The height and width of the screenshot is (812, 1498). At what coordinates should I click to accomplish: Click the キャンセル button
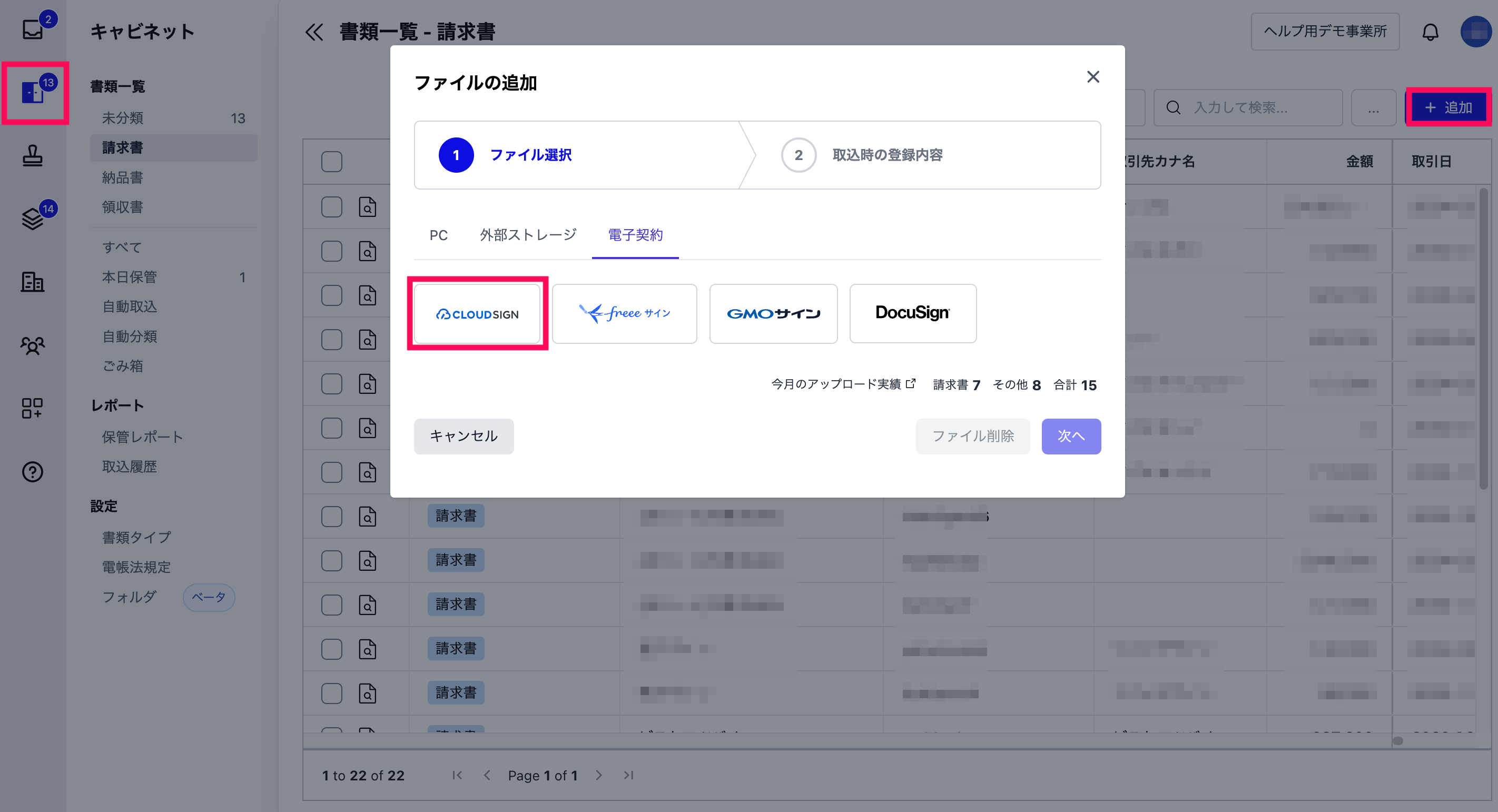pos(464,436)
